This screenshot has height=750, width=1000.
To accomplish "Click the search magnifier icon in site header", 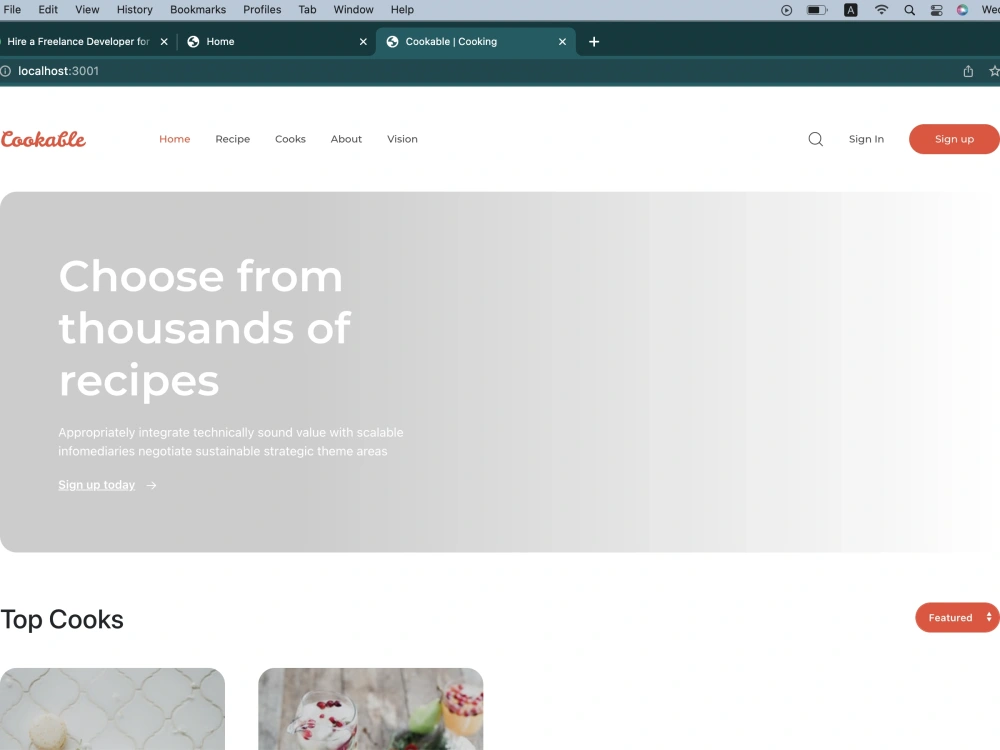I will pos(815,139).
